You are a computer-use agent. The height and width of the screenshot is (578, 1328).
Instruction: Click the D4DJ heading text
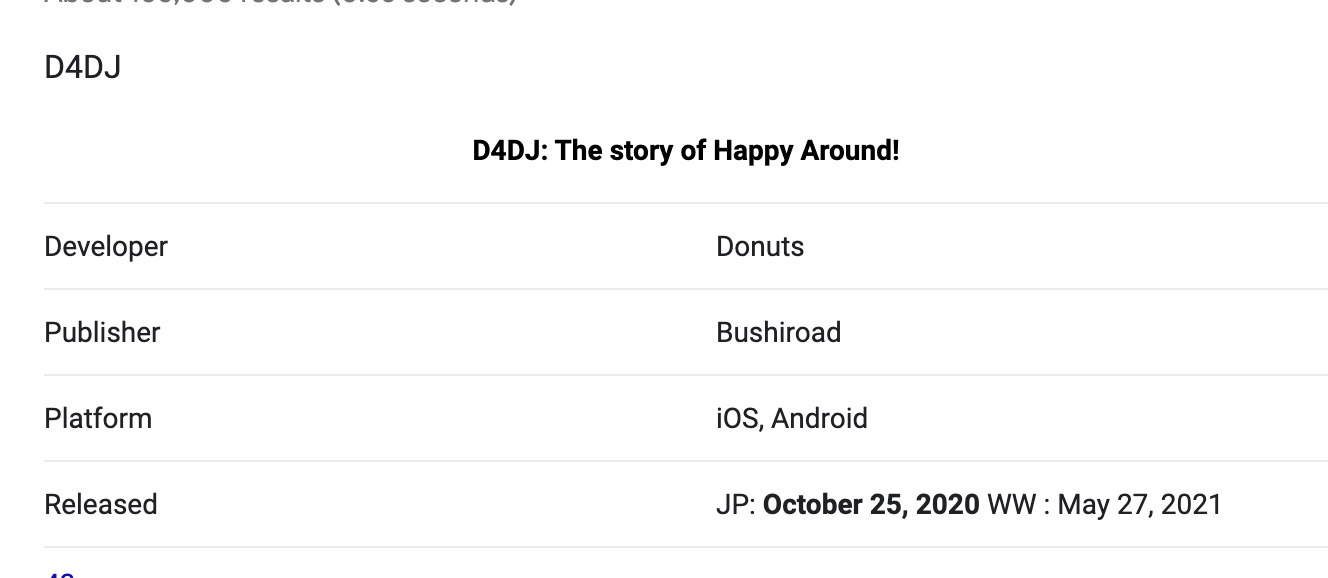pos(82,68)
